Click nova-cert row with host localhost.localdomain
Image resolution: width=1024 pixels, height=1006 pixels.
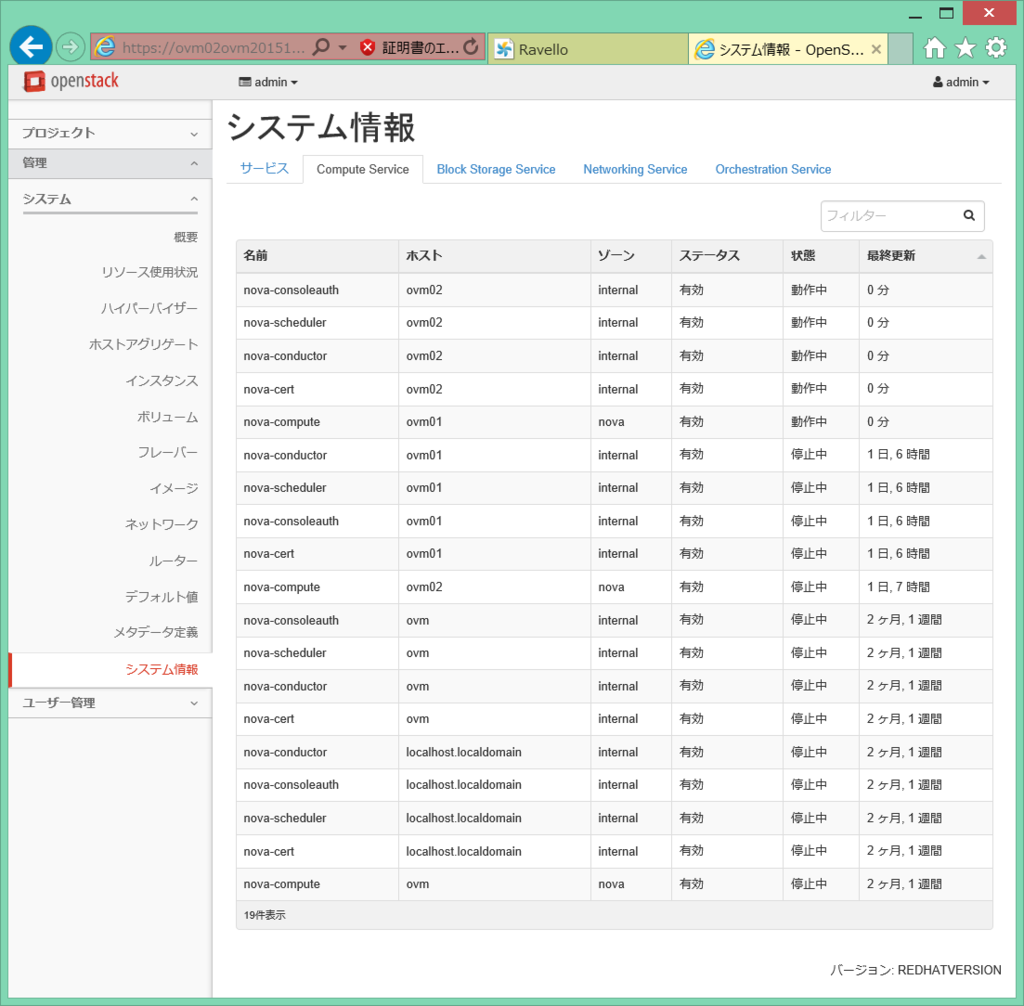point(614,852)
